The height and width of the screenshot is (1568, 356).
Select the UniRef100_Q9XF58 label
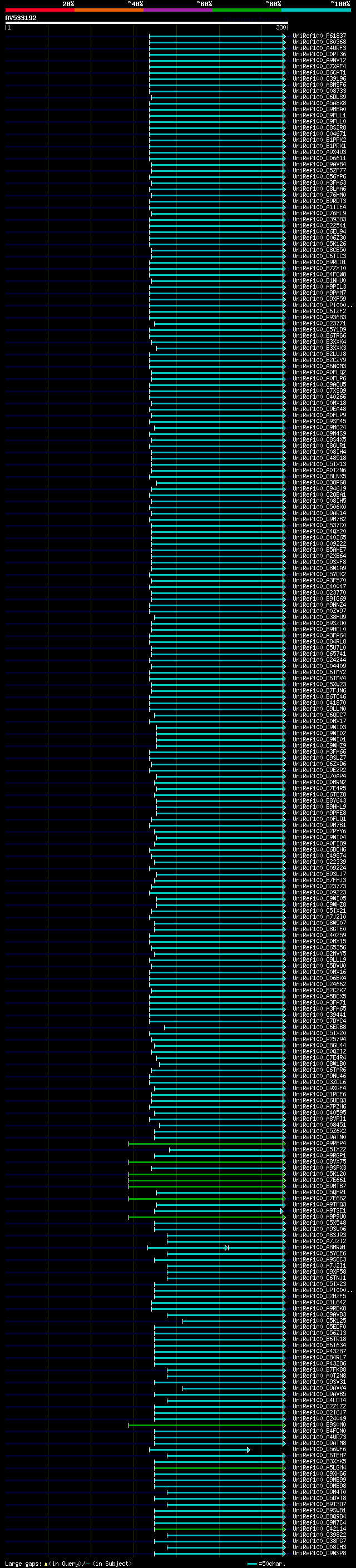coord(319,1272)
